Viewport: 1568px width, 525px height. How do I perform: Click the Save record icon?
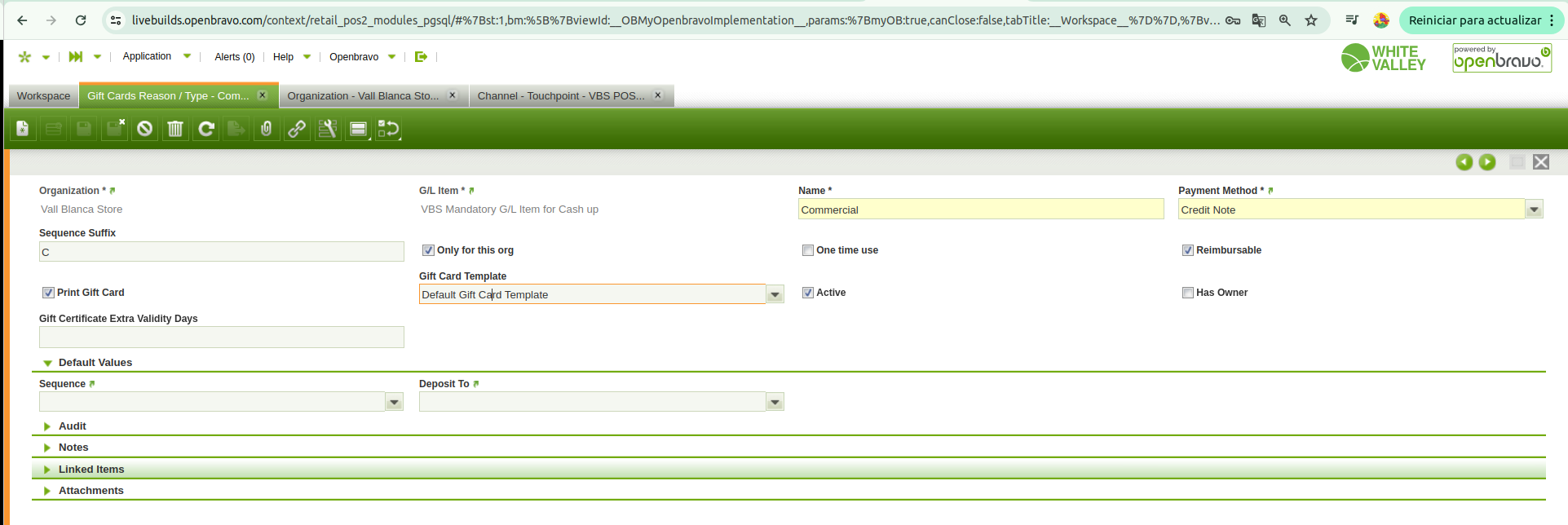click(84, 129)
